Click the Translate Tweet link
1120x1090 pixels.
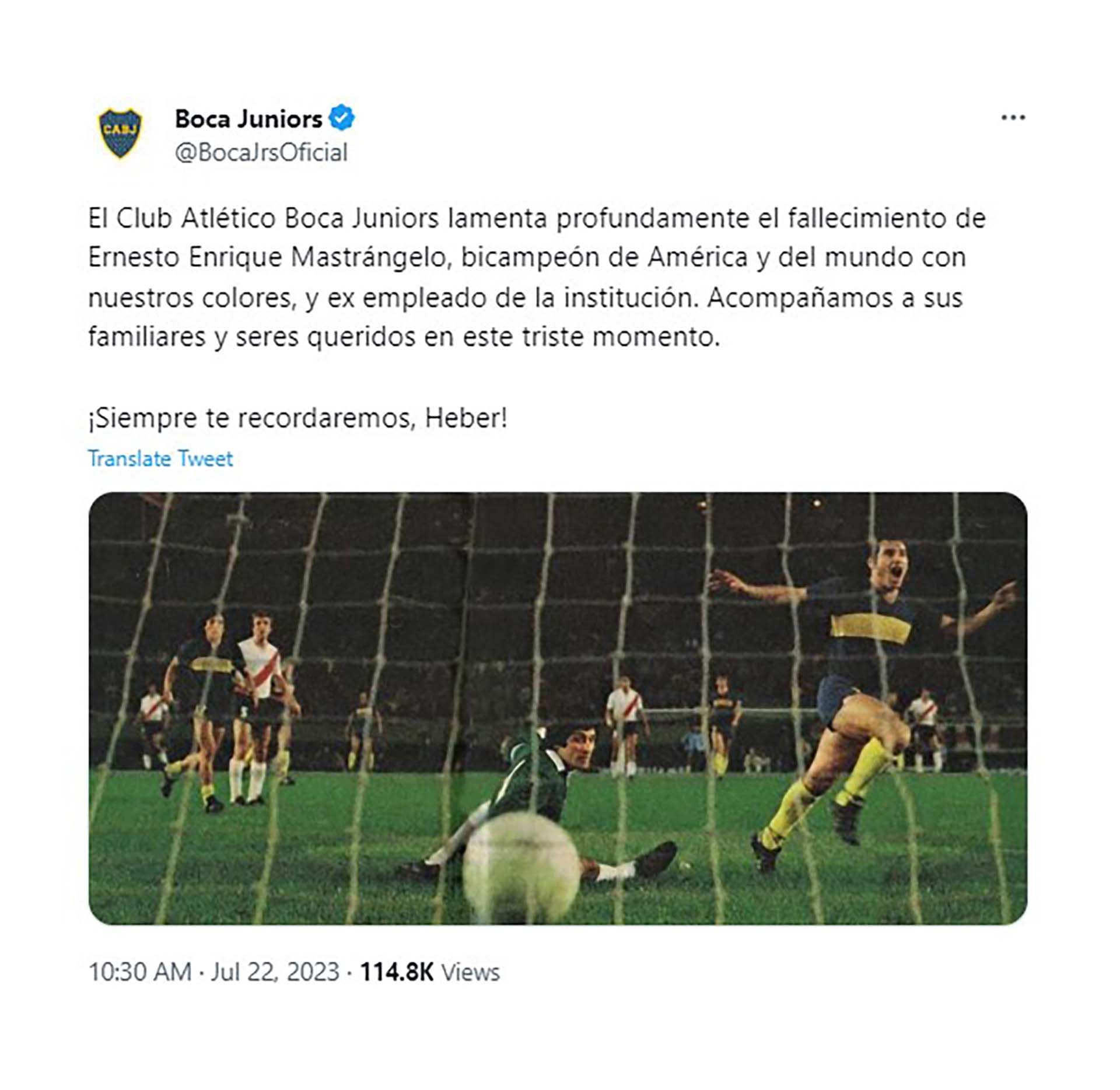coord(160,459)
